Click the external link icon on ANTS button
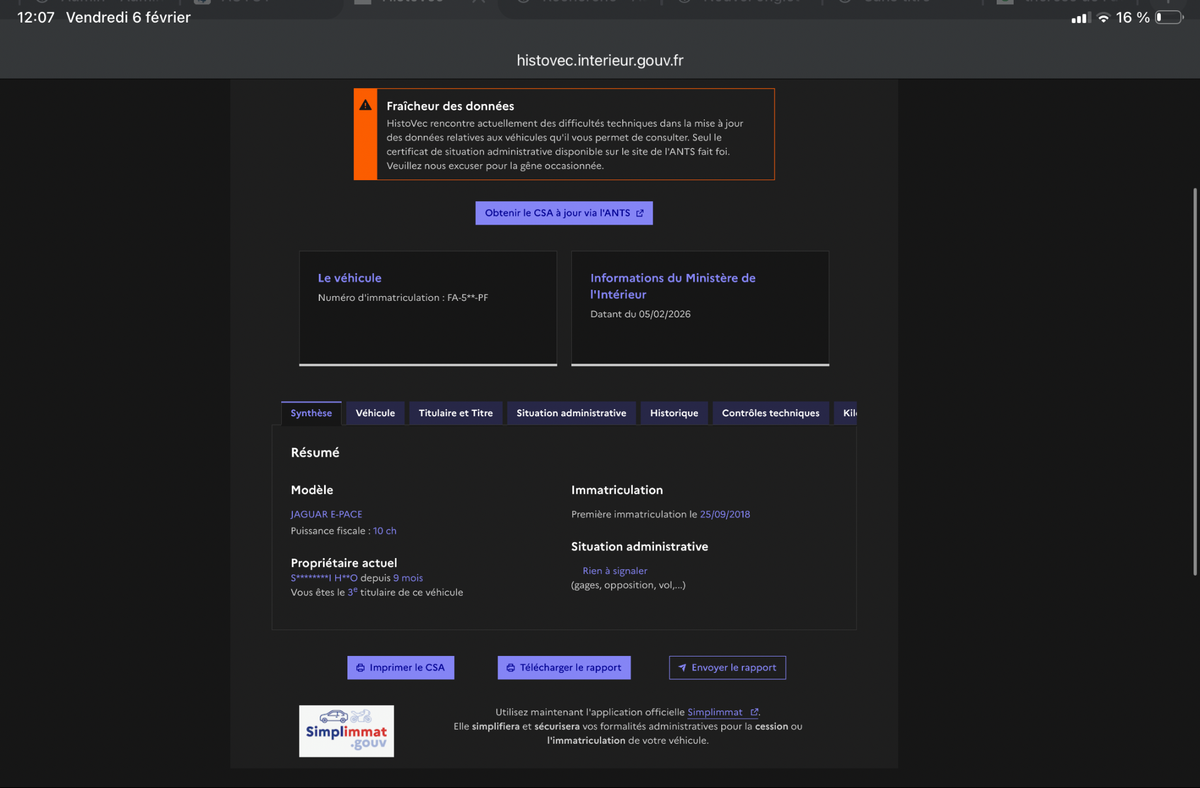The height and width of the screenshot is (788, 1200). (640, 213)
